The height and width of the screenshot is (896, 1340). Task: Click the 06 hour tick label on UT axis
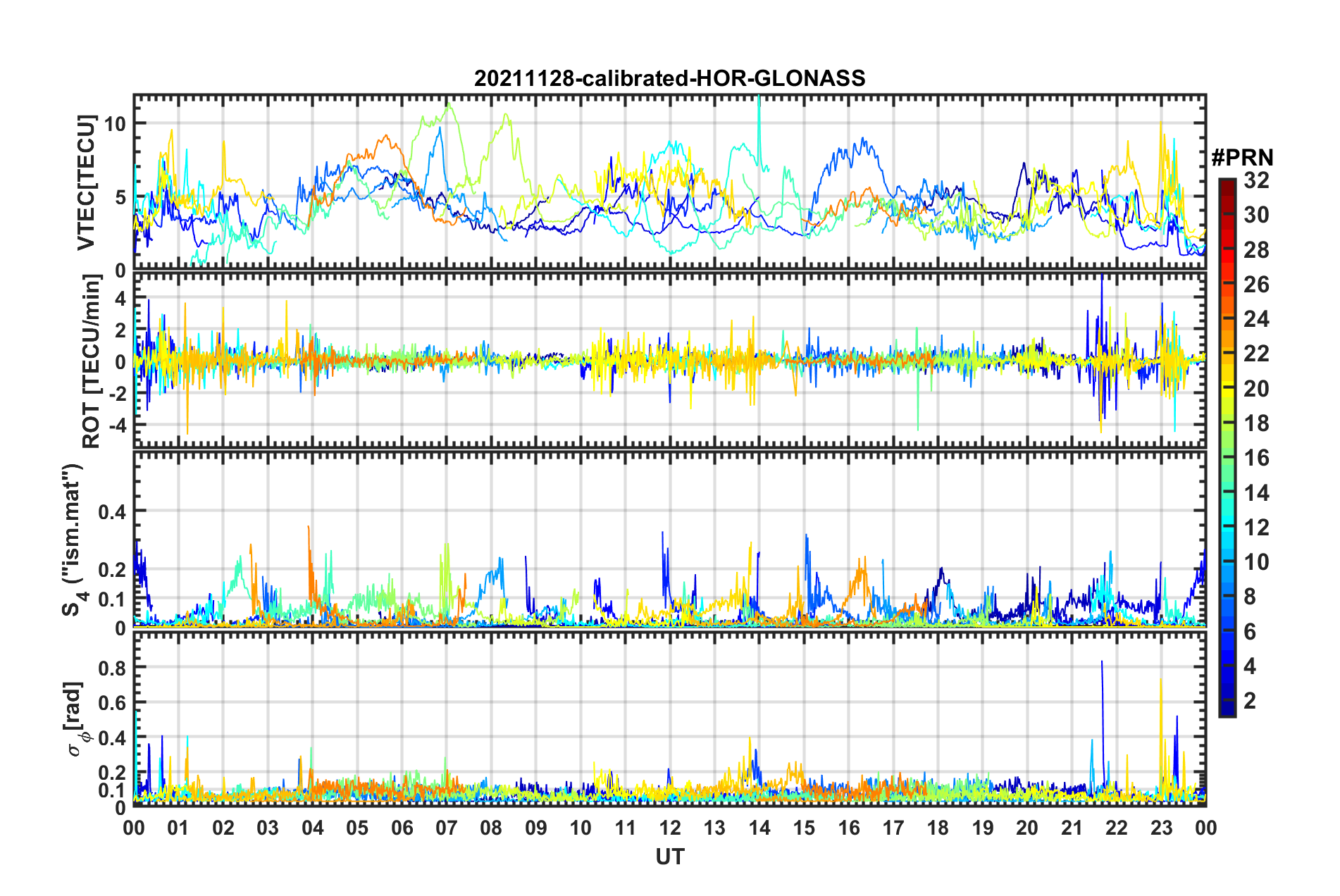point(402,828)
